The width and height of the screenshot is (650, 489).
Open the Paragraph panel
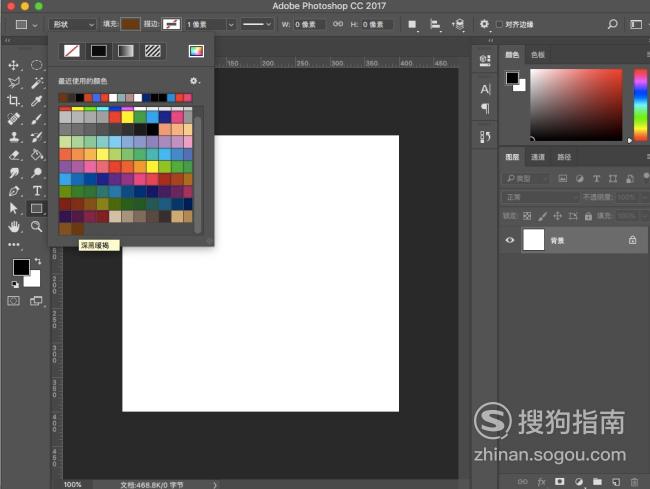pos(485,109)
